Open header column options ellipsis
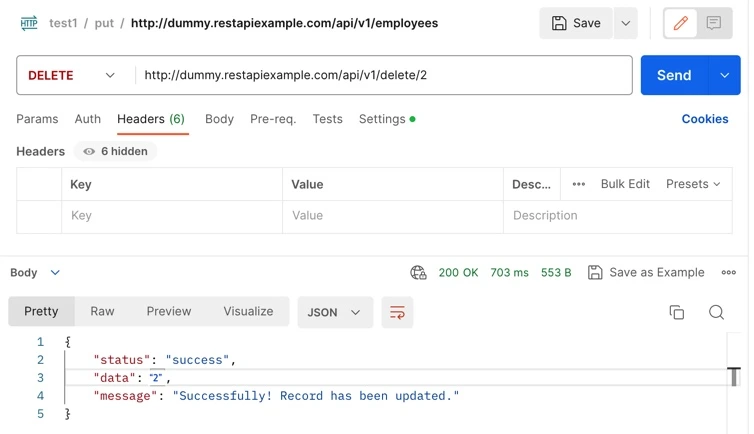Screen dimensions: 754x434 click(x=579, y=184)
